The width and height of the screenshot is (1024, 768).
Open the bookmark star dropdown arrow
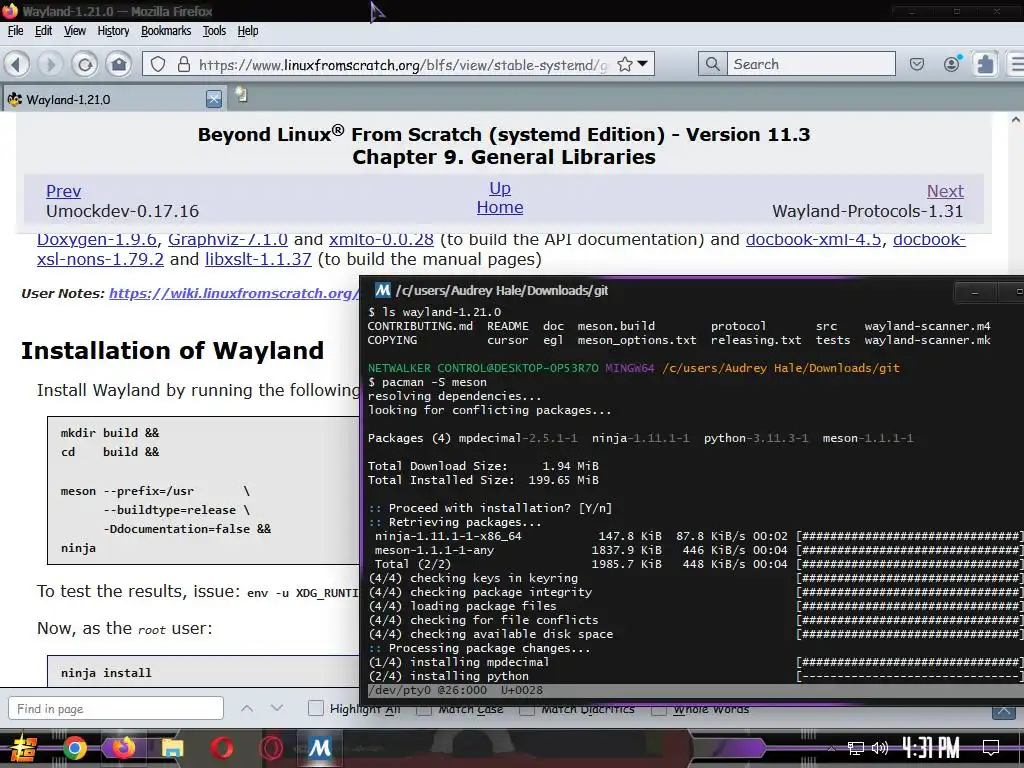pos(643,64)
